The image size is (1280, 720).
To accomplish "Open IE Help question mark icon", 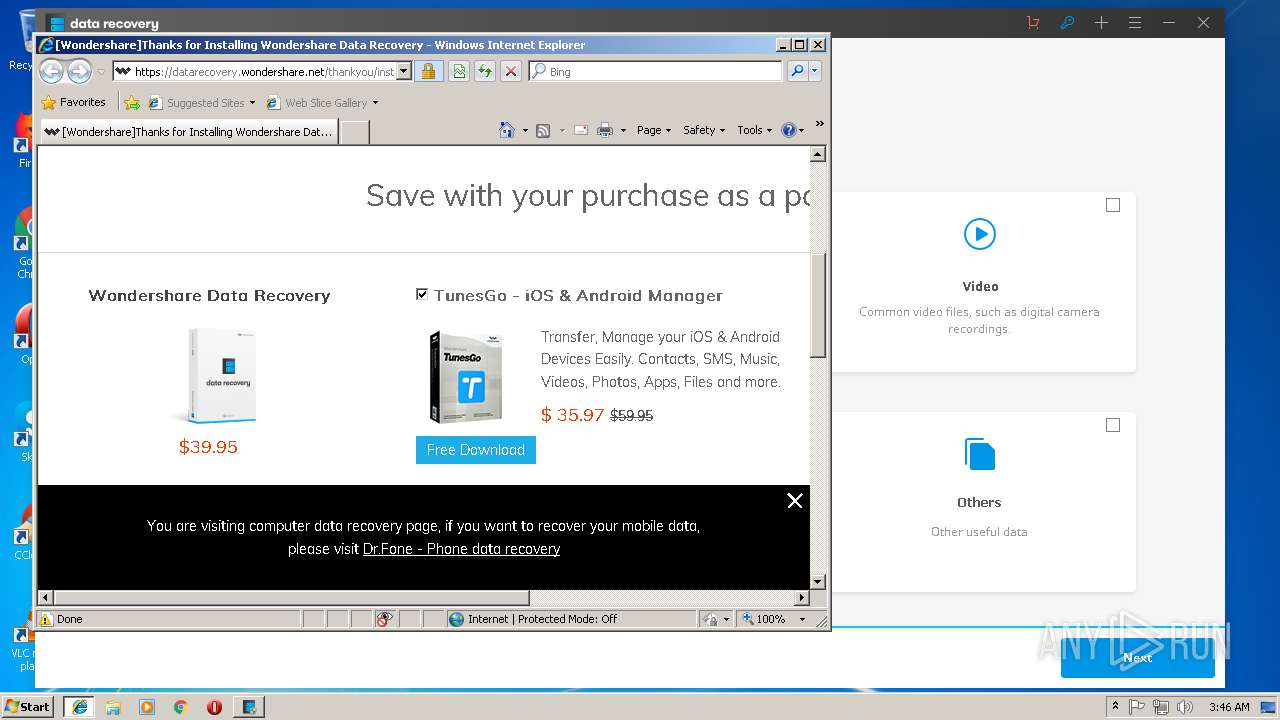I will [x=788, y=130].
